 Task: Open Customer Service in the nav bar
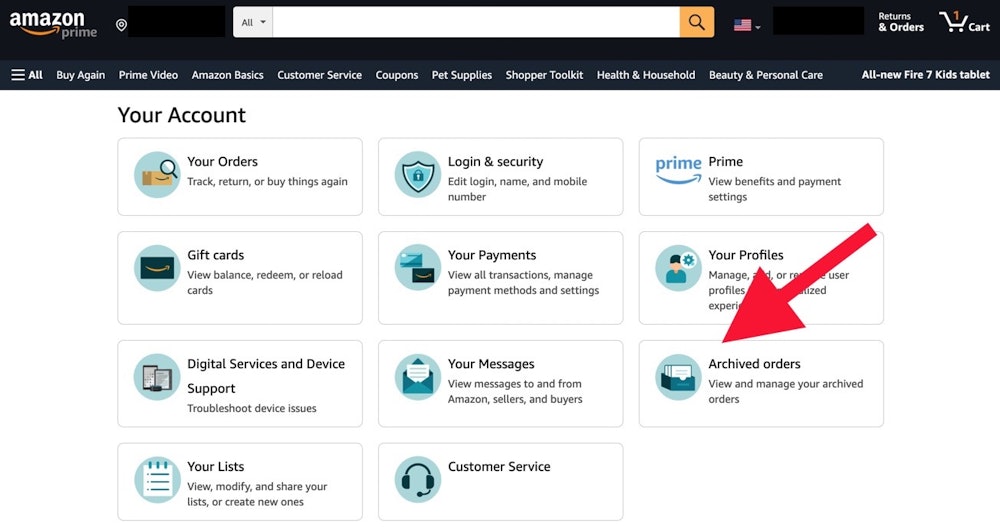click(x=320, y=75)
